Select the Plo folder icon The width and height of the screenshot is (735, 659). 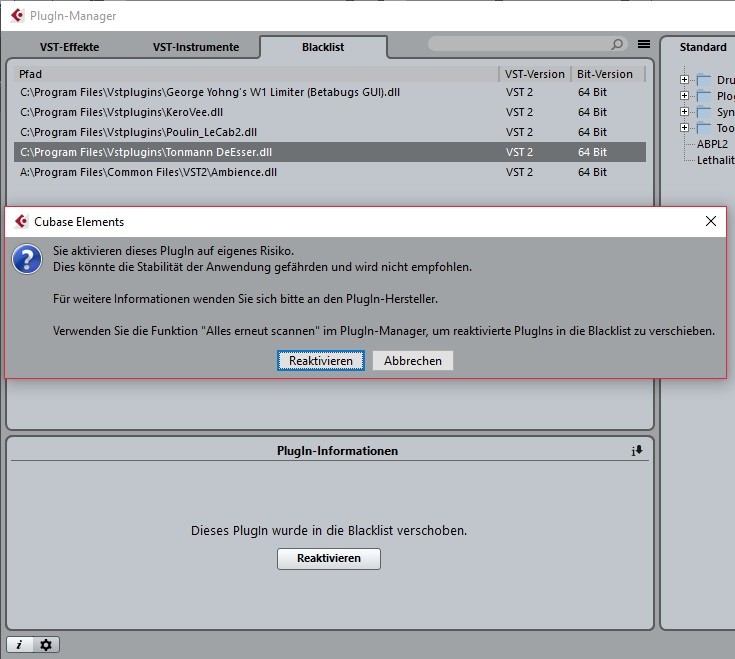click(704, 96)
